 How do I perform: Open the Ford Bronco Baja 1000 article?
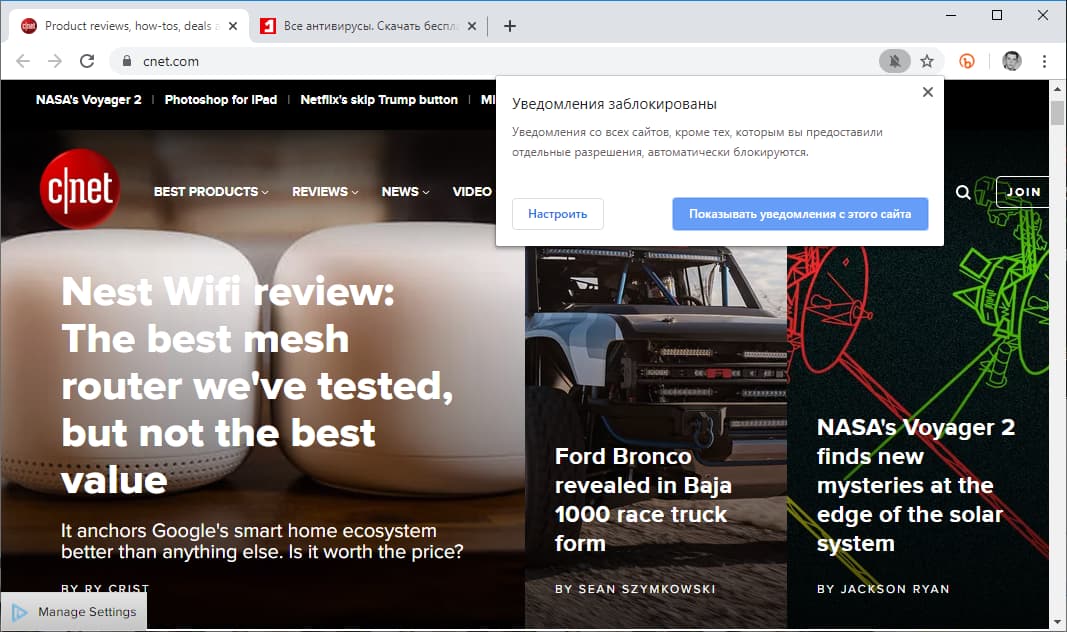click(643, 500)
